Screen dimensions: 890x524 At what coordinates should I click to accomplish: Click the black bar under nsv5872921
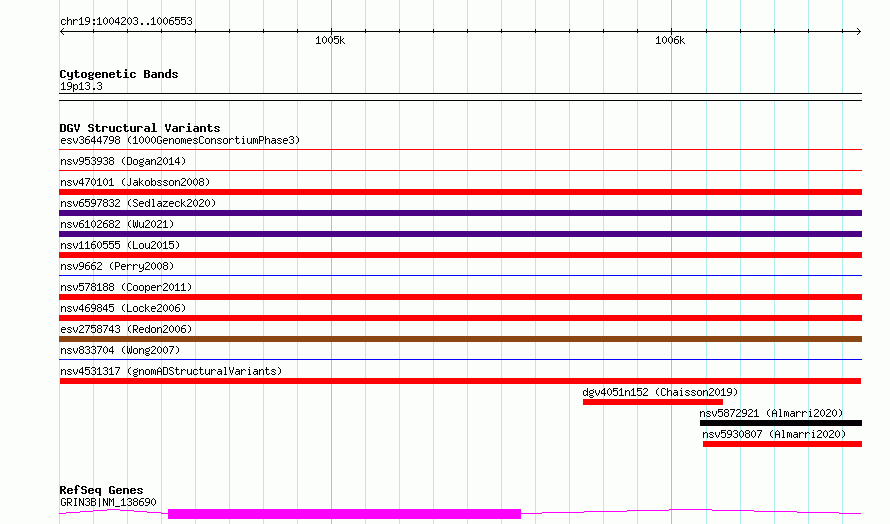click(x=781, y=423)
